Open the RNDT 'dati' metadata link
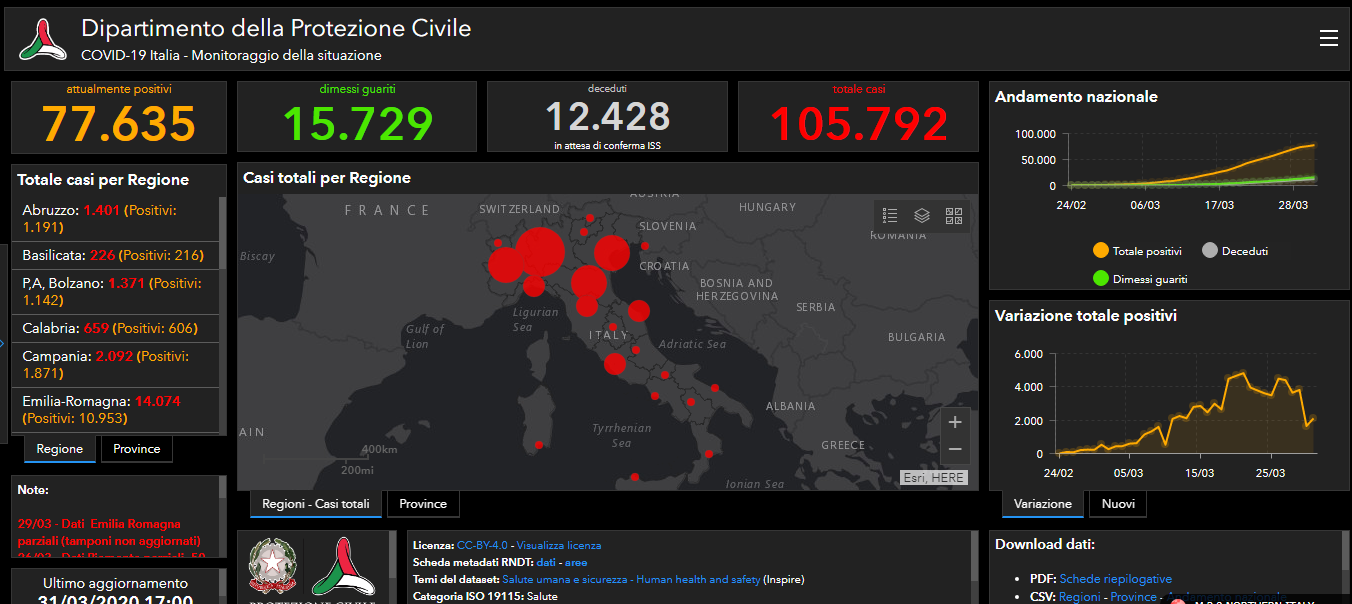1352x604 pixels. (x=546, y=562)
